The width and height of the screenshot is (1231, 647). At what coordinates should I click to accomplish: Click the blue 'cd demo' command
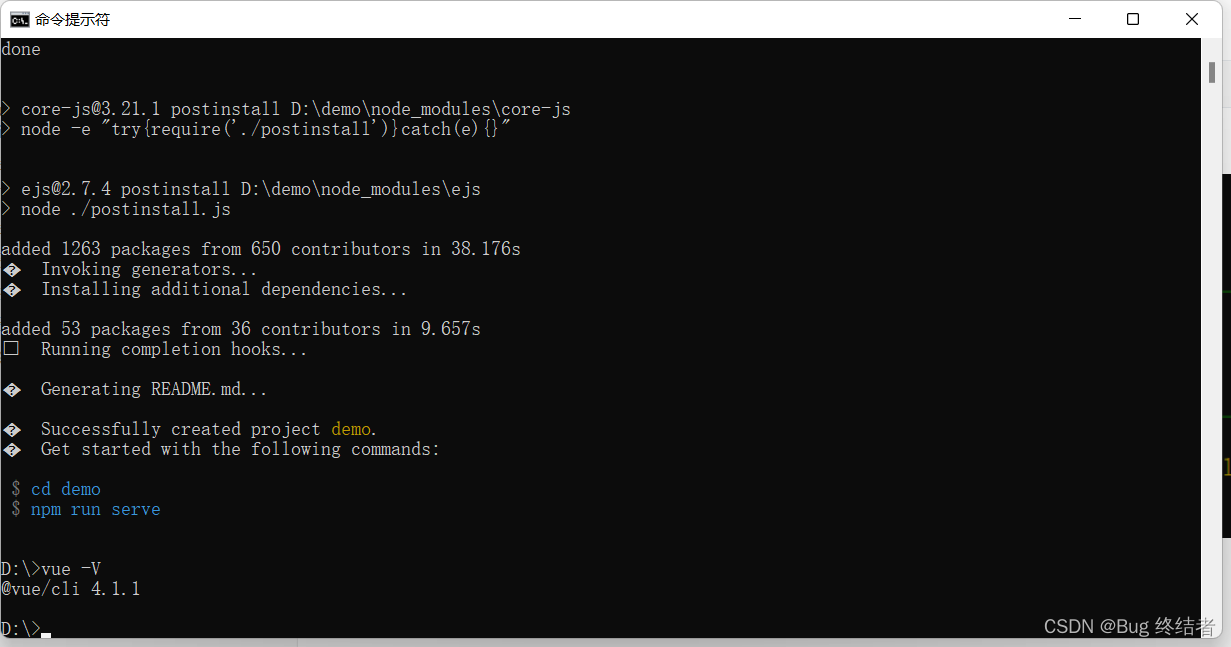(x=66, y=489)
